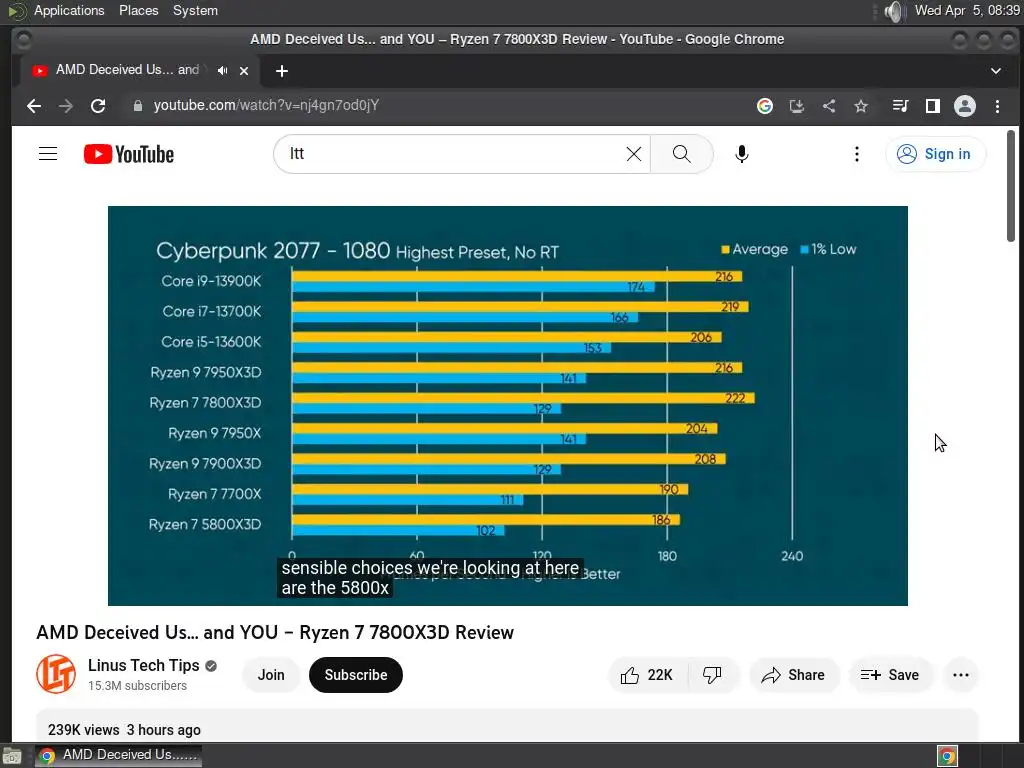Viewport: 1024px width, 768px height.
Task: Open the media control queue icon
Action: tap(901, 106)
